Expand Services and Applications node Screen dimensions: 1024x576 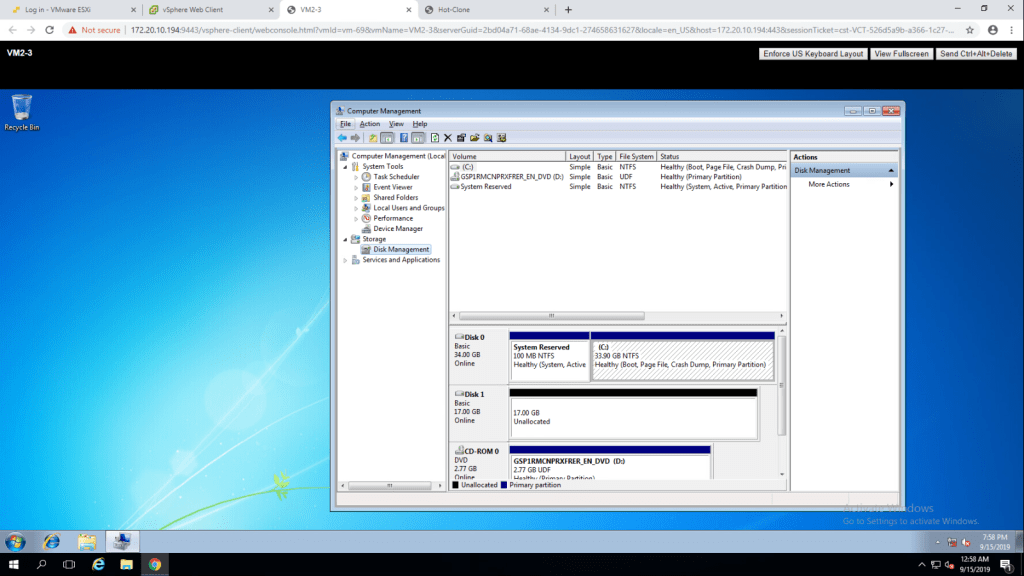pyautogui.click(x=346, y=260)
